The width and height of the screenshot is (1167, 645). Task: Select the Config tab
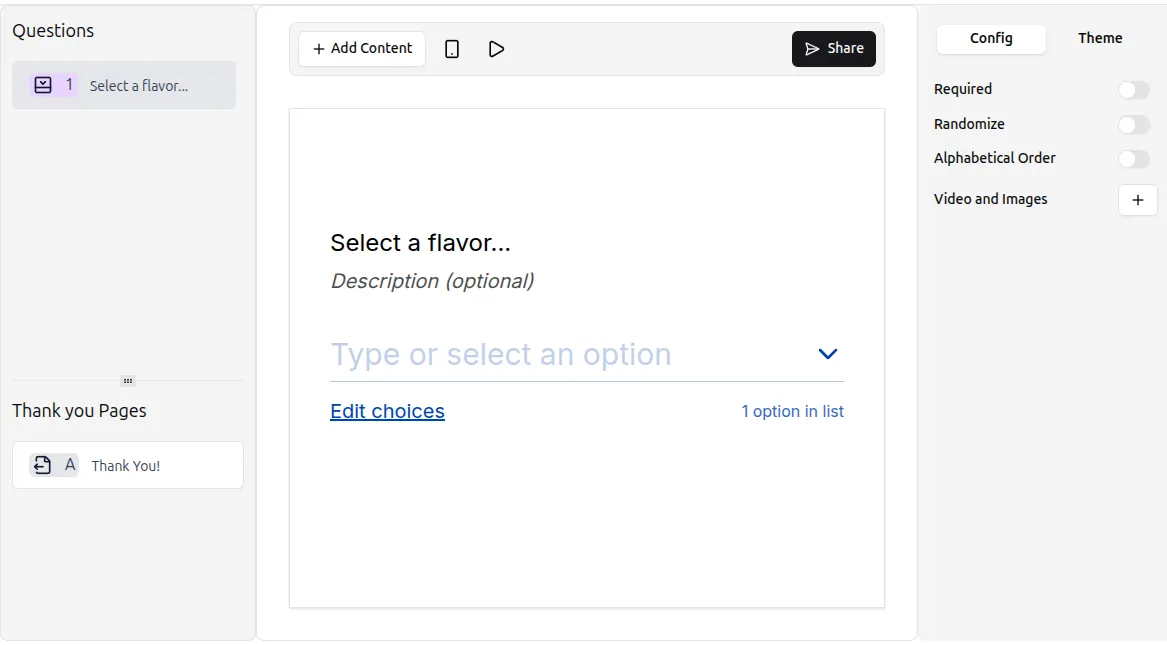(991, 38)
